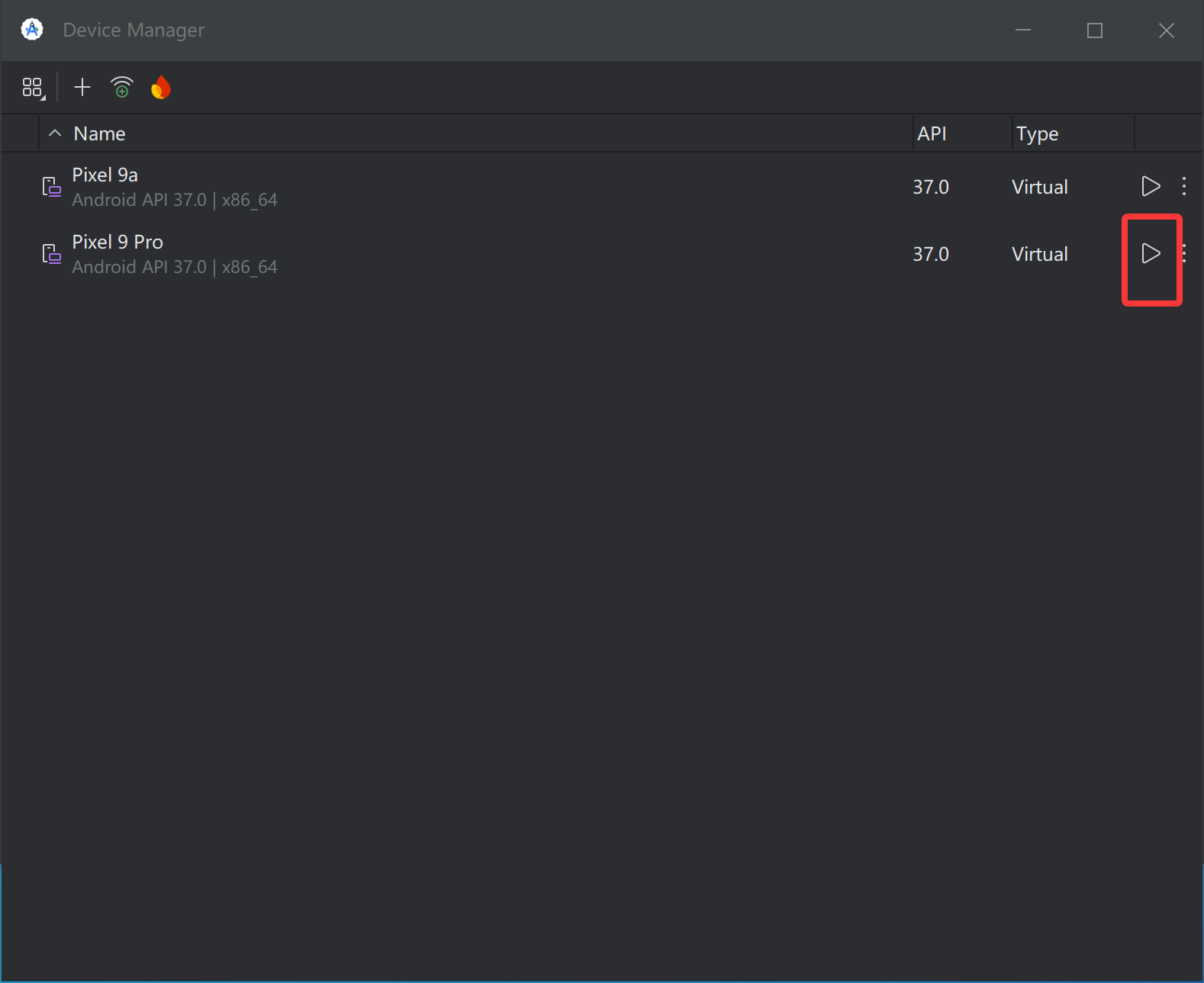Click Pixel 9a's Android API 37.0 subtitle
The height and width of the screenshot is (983, 1204).
(x=175, y=200)
